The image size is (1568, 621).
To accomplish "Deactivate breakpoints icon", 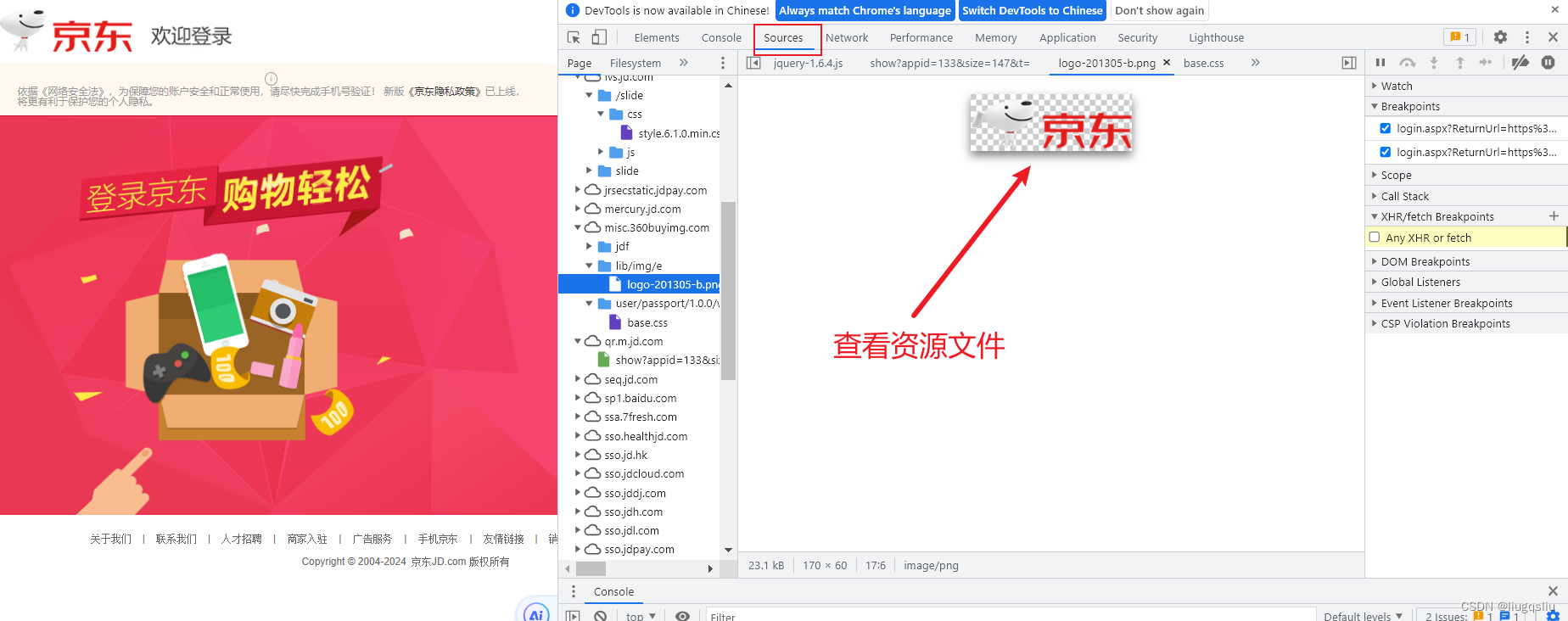I will 1520,63.
